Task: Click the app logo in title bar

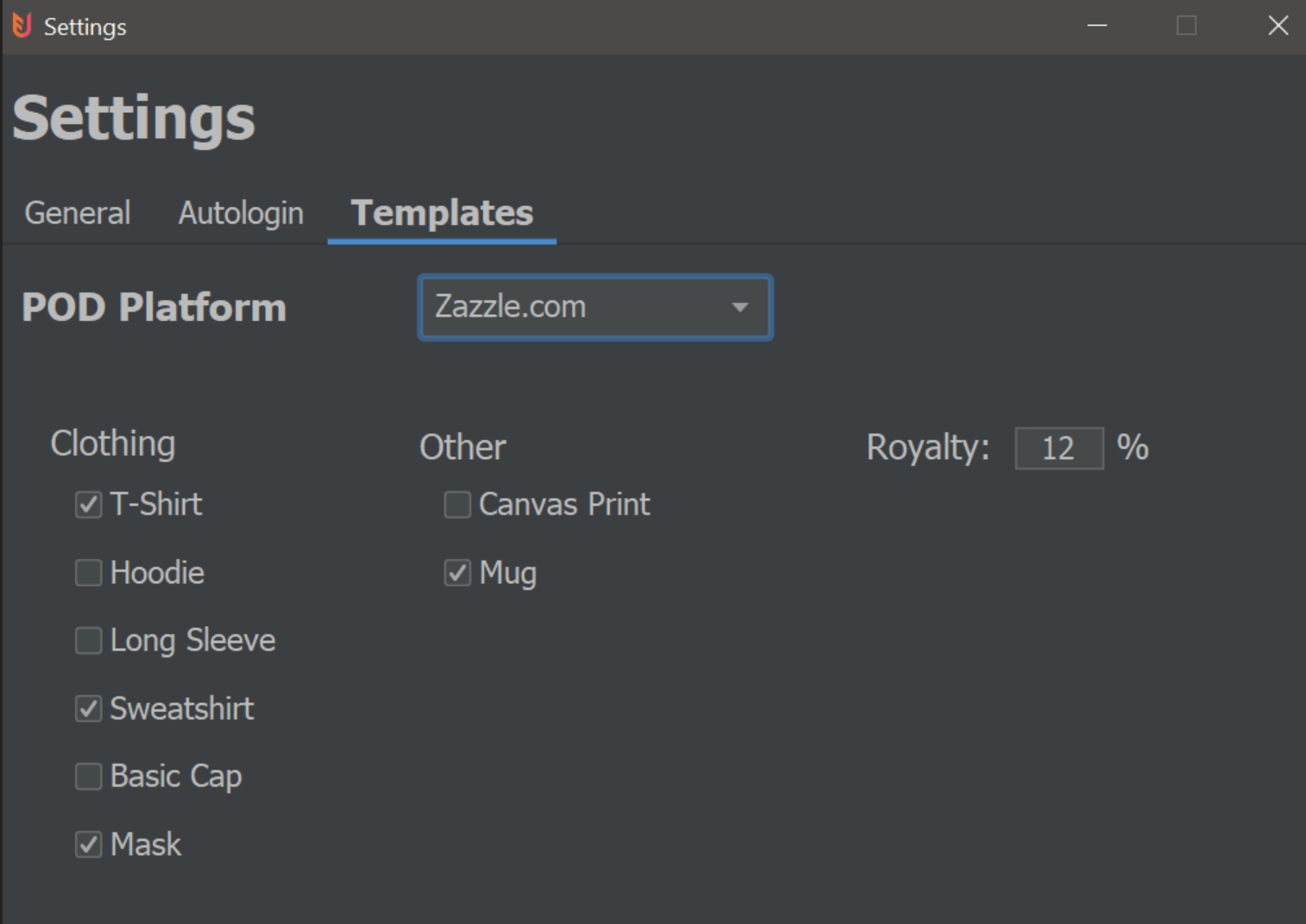Action: point(22,26)
